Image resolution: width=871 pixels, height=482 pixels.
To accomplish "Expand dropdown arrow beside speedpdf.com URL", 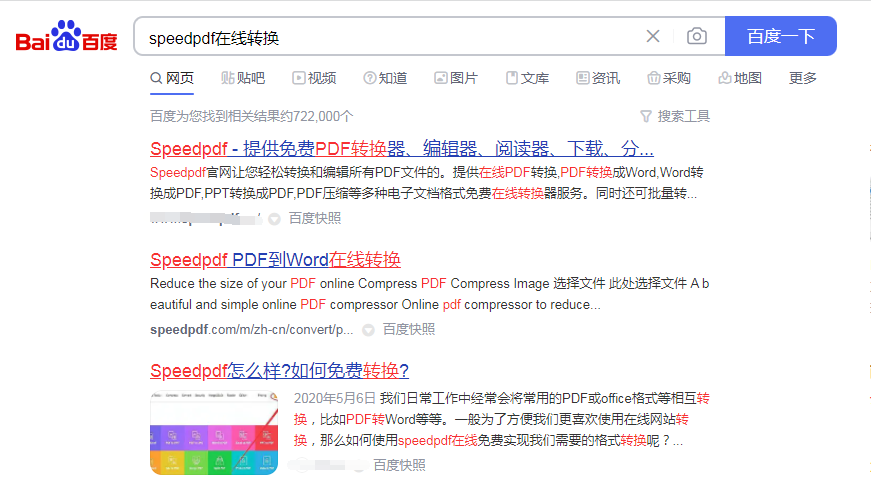I will (368, 330).
